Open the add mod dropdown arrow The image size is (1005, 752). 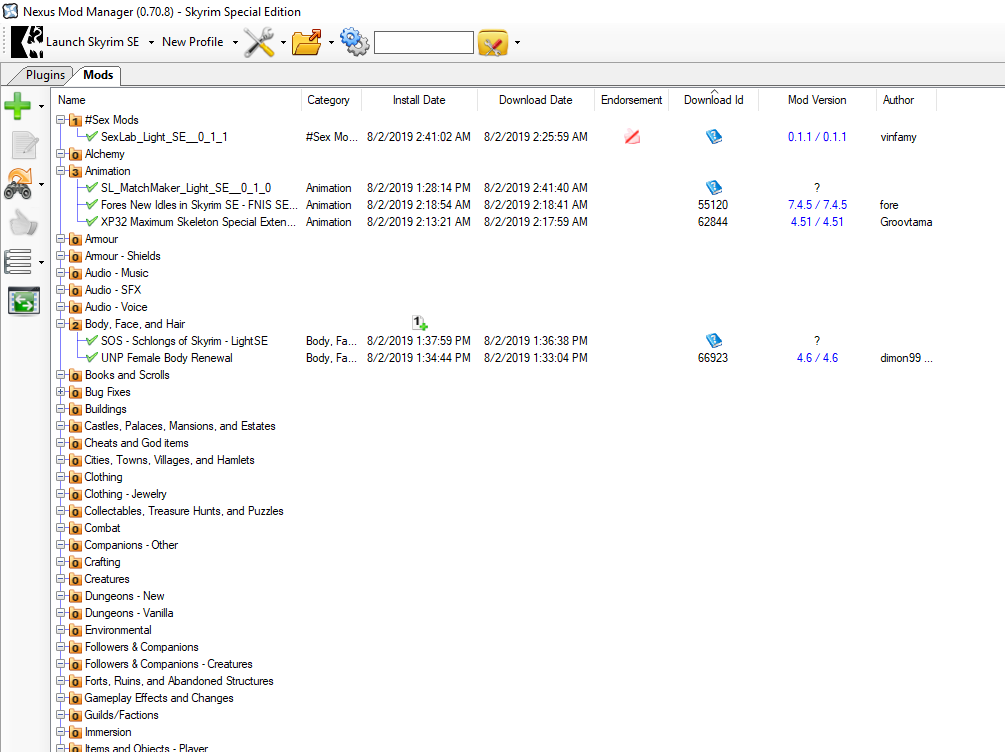click(41, 106)
